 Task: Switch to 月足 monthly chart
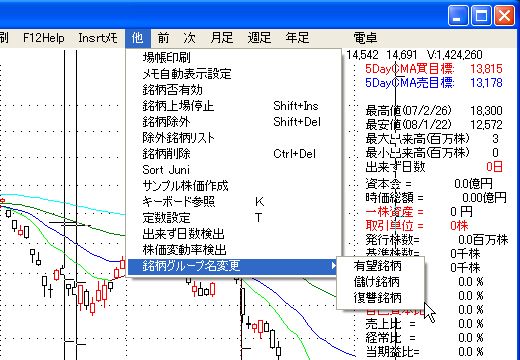pos(222,38)
